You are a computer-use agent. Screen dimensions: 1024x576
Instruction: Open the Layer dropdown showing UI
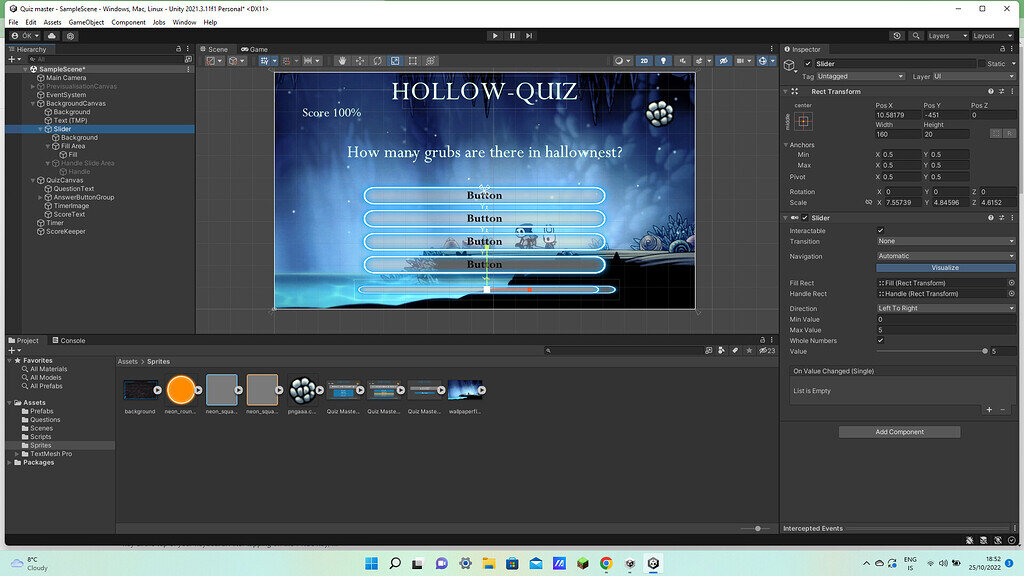click(974, 76)
